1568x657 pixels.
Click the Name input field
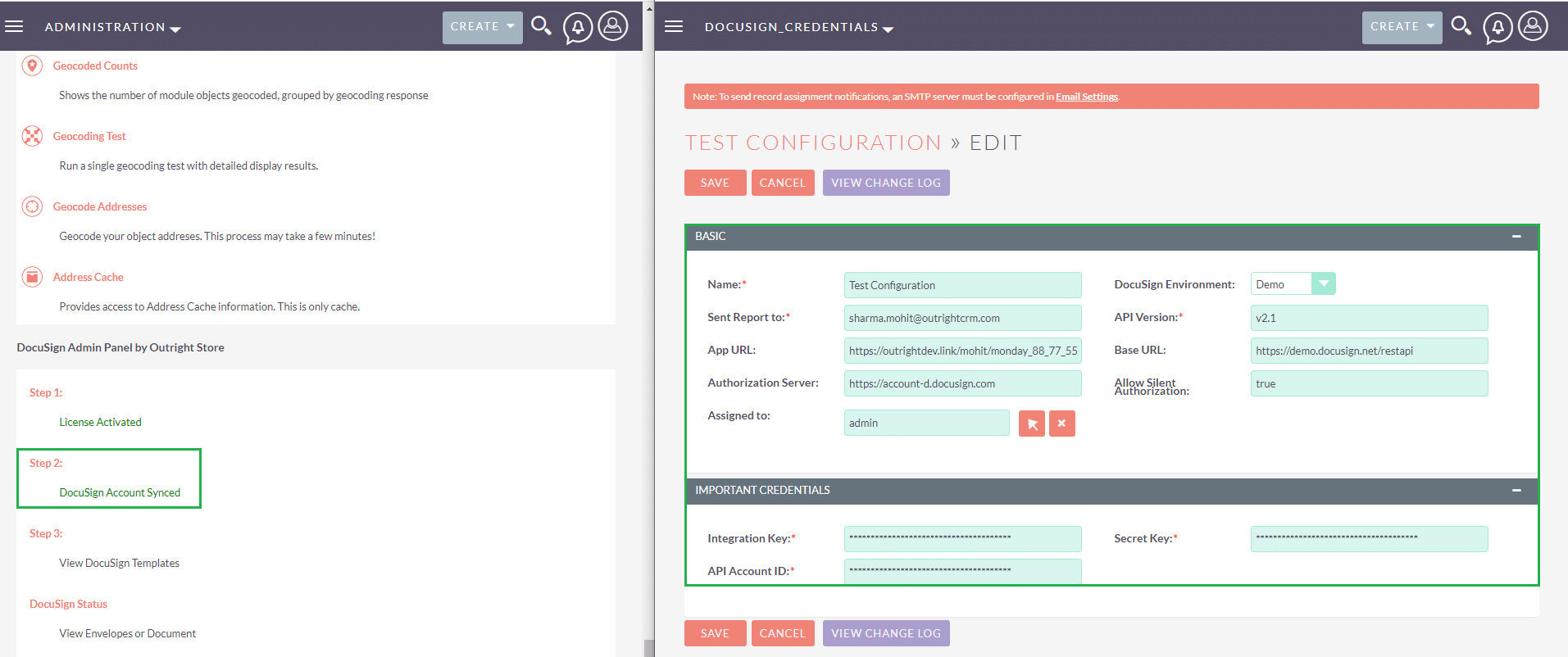962,285
